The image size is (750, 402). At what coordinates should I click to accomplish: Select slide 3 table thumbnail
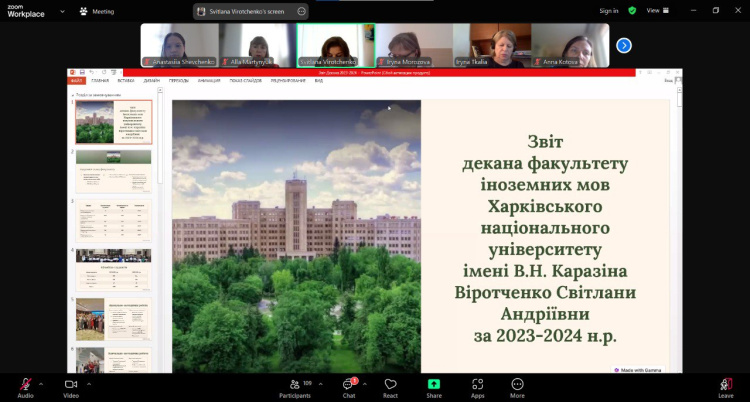coord(114,221)
